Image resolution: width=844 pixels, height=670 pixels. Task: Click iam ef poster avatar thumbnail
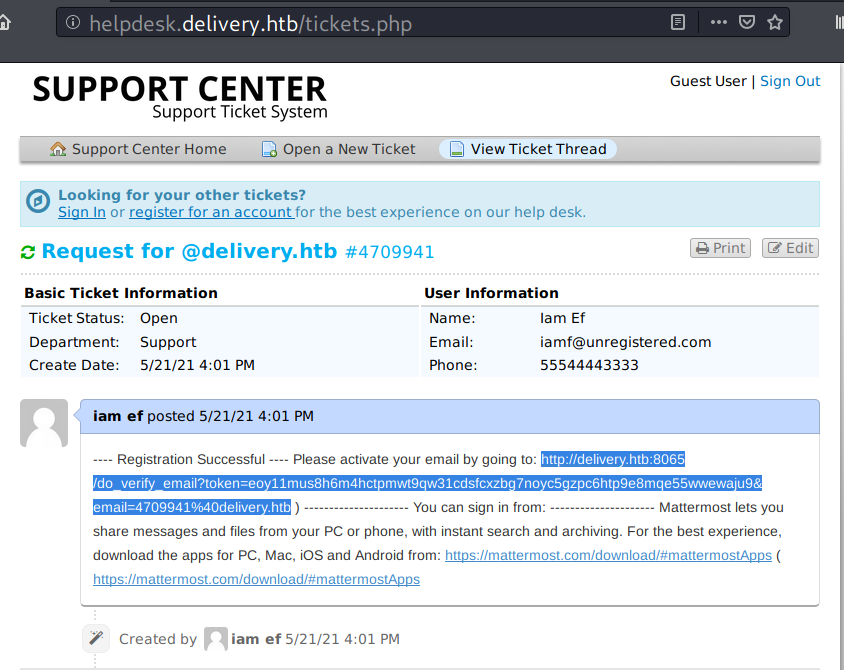coord(44,423)
